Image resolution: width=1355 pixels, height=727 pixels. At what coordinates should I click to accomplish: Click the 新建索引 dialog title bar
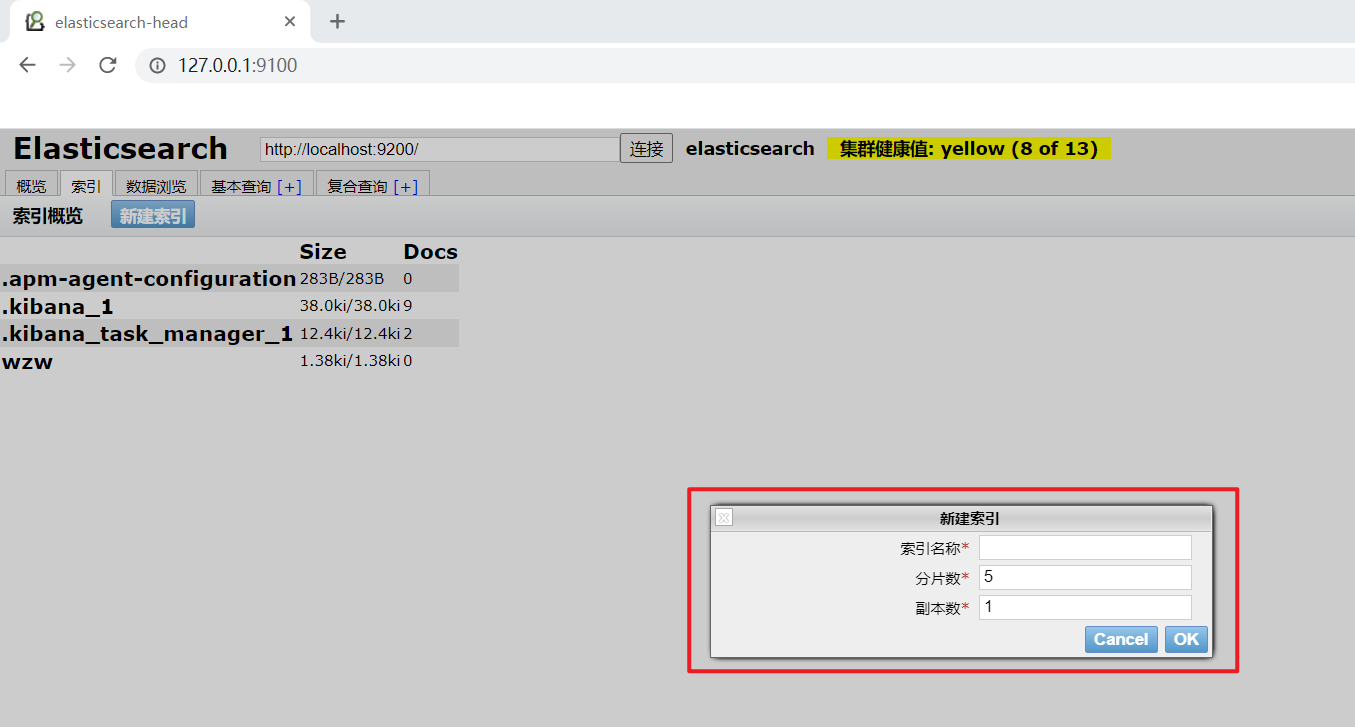[x=961, y=518]
